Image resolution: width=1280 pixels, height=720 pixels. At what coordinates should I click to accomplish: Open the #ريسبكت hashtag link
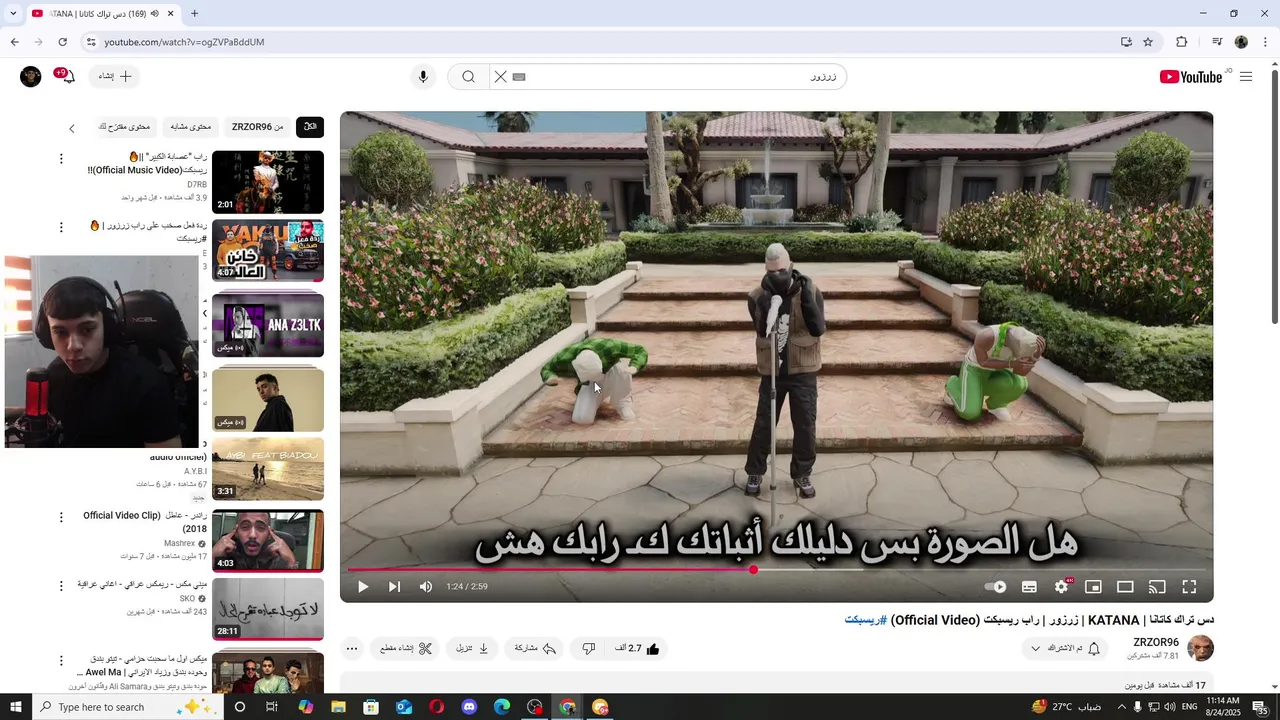(865, 620)
